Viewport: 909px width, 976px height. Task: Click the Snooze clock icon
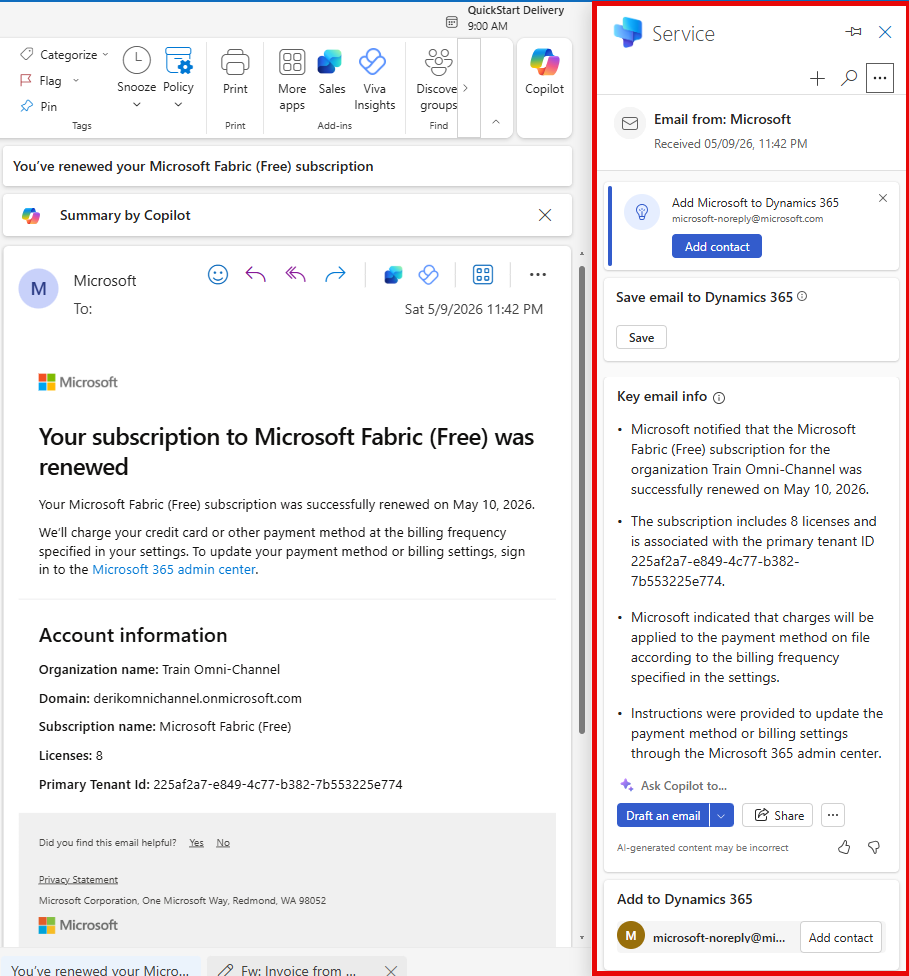point(136,60)
